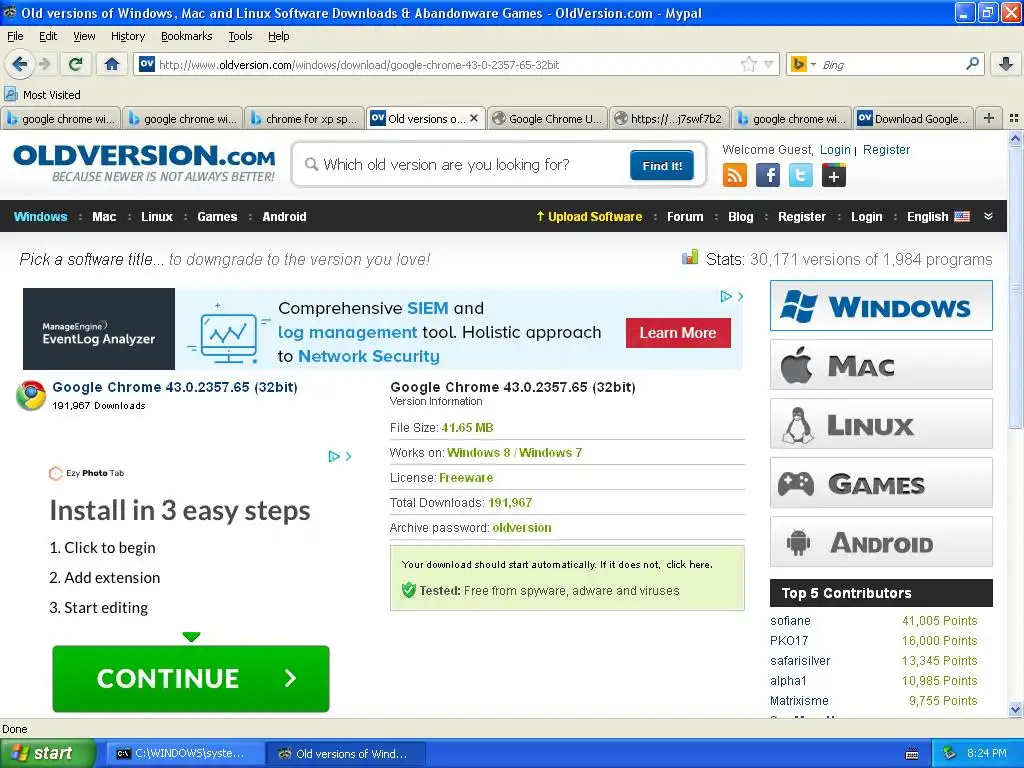This screenshot has width=1024, height=768.
Task: Open contributor sofiane's profile
Action: (790, 620)
